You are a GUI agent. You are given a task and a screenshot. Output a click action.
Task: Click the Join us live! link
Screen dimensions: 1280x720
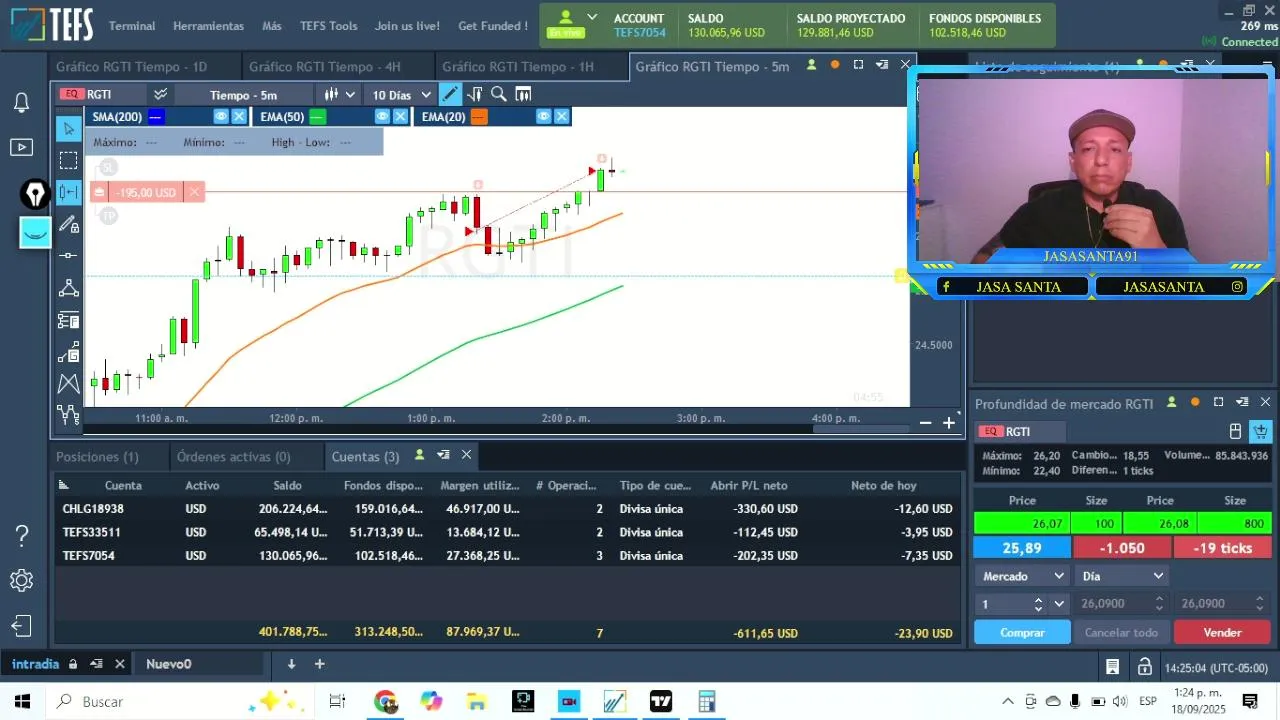[407, 26]
